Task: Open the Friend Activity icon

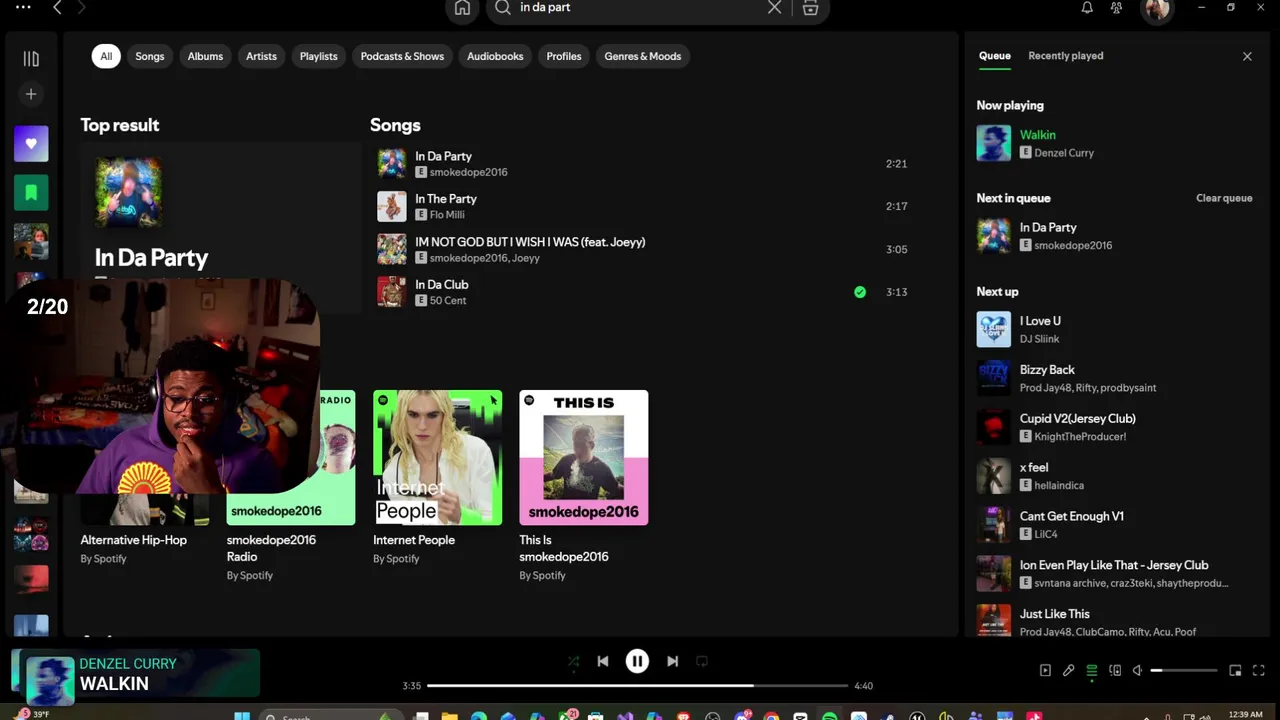Action: [1117, 8]
